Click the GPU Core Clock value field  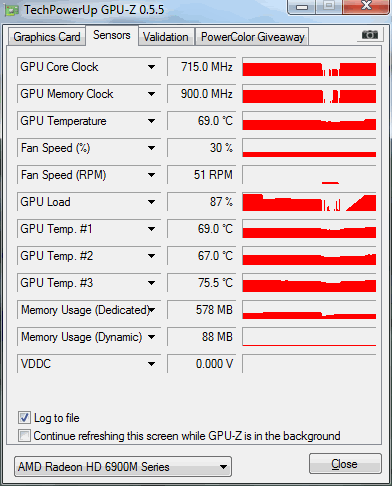coord(202,67)
